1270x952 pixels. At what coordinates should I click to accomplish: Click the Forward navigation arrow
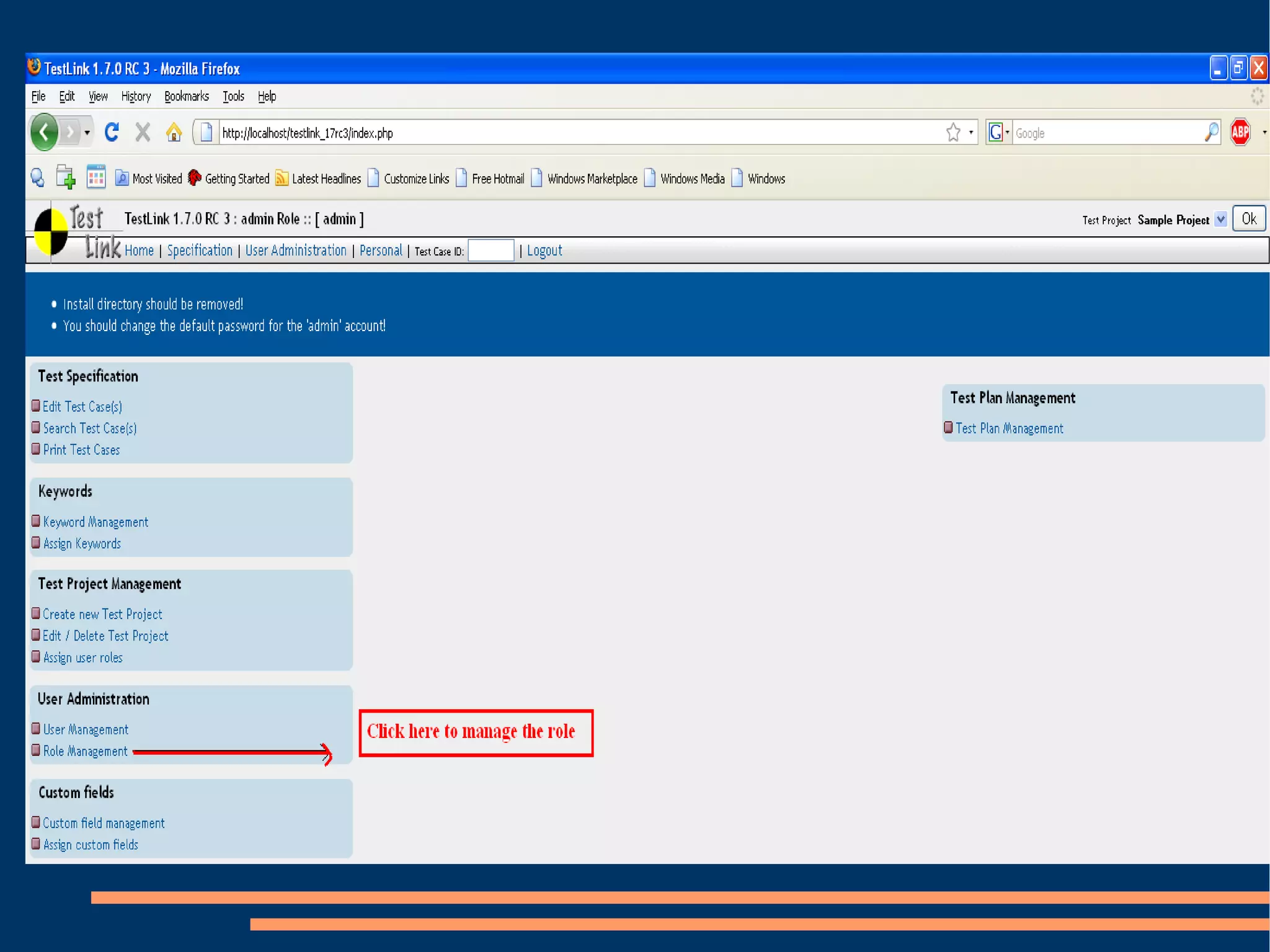(x=70, y=132)
